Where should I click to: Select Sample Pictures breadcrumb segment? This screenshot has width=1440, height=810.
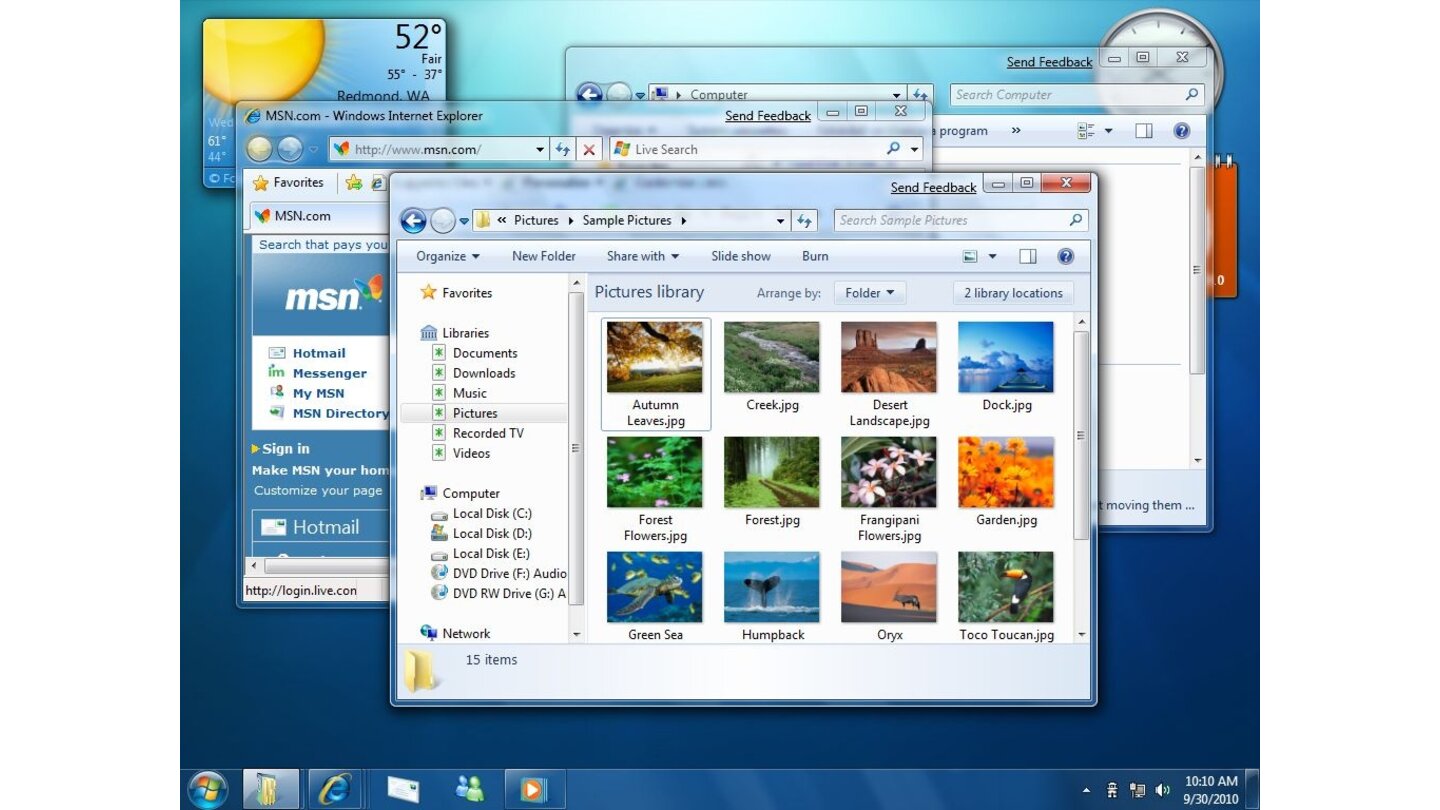coord(627,221)
